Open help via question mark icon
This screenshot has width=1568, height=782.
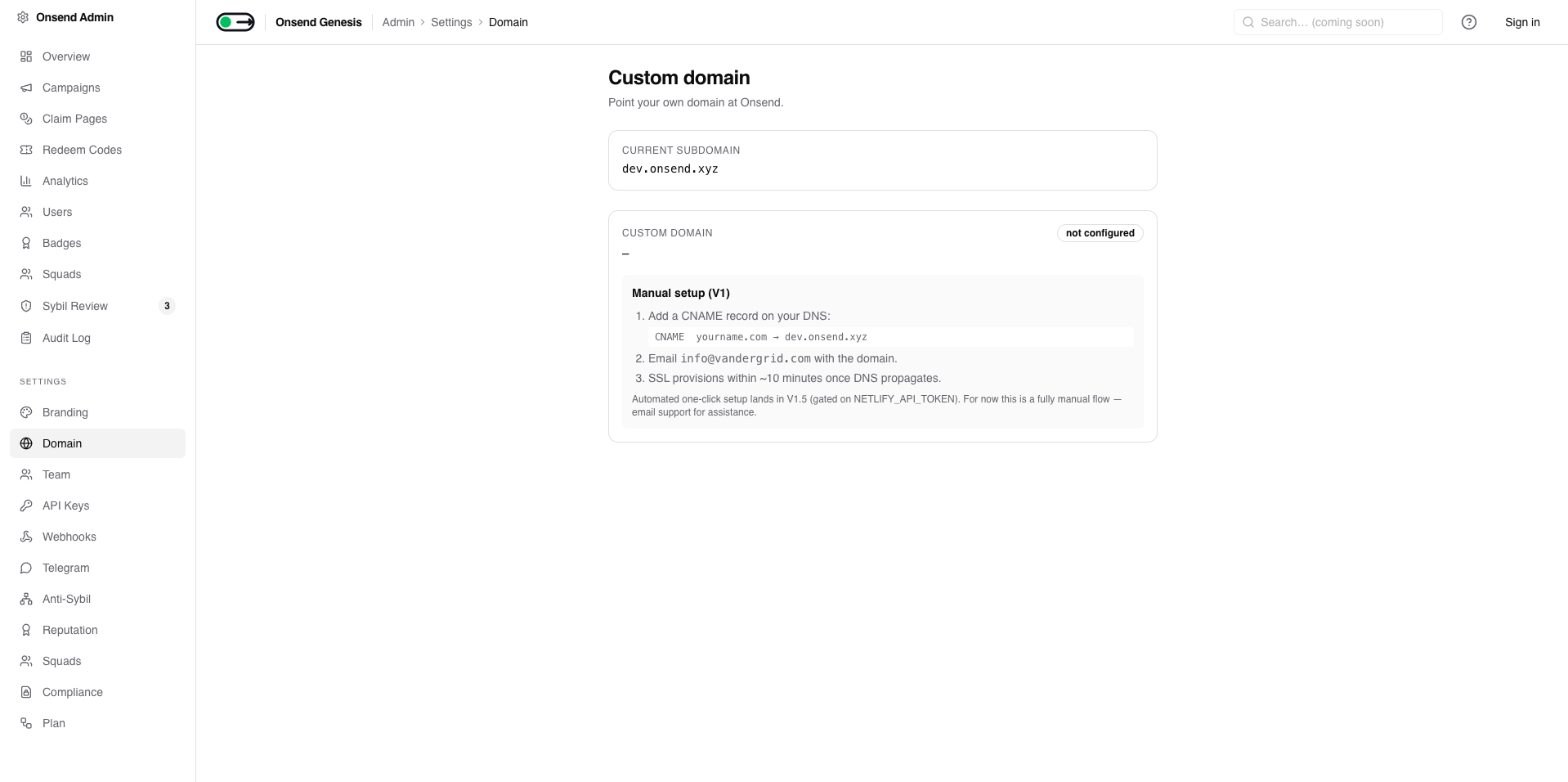[x=1469, y=22]
